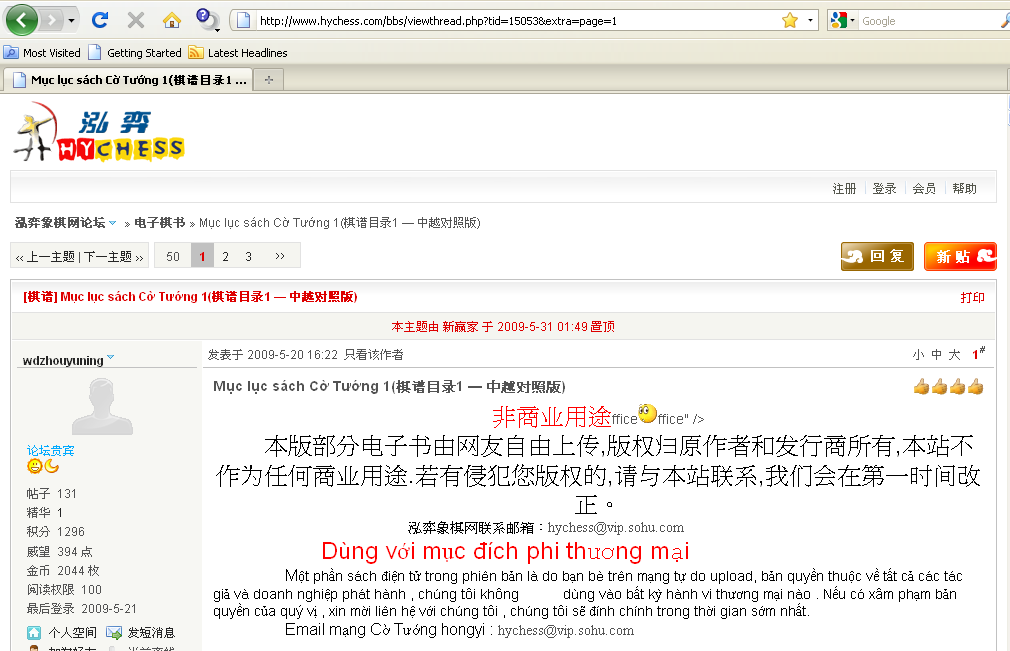1010x651 pixels.
Task: Open the 帮助 help link
Action: [964, 189]
